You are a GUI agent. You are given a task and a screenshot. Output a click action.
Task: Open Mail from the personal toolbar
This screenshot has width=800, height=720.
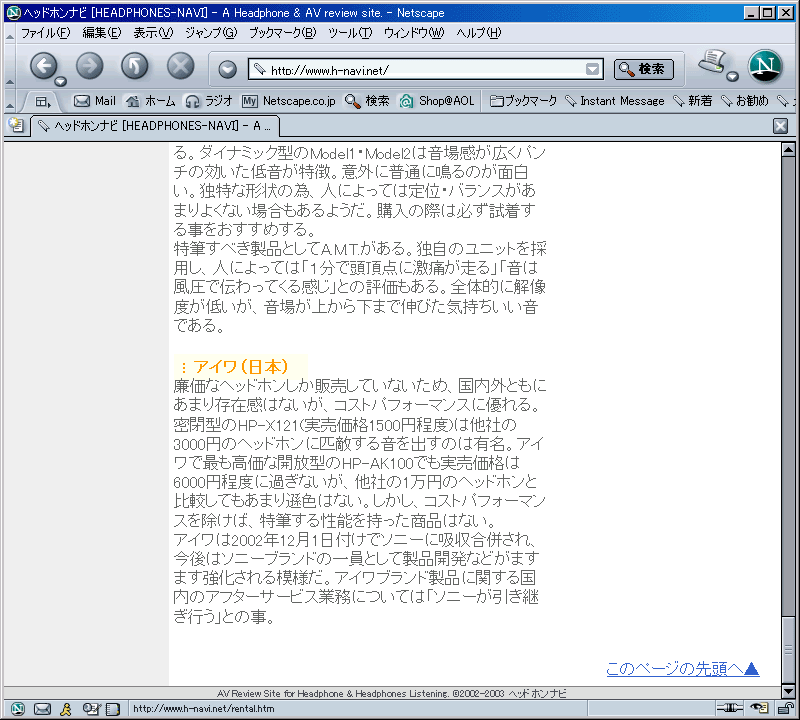pyautogui.click(x=95, y=101)
